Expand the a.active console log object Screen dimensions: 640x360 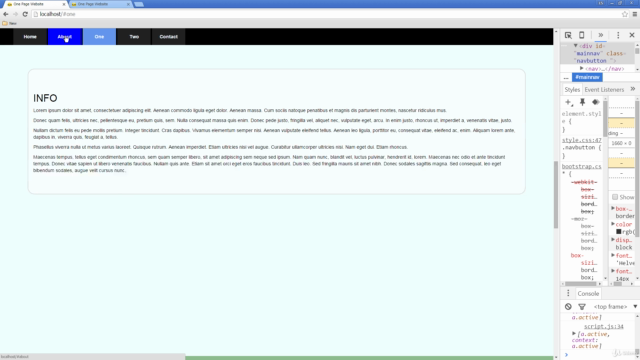(x=574, y=333)
